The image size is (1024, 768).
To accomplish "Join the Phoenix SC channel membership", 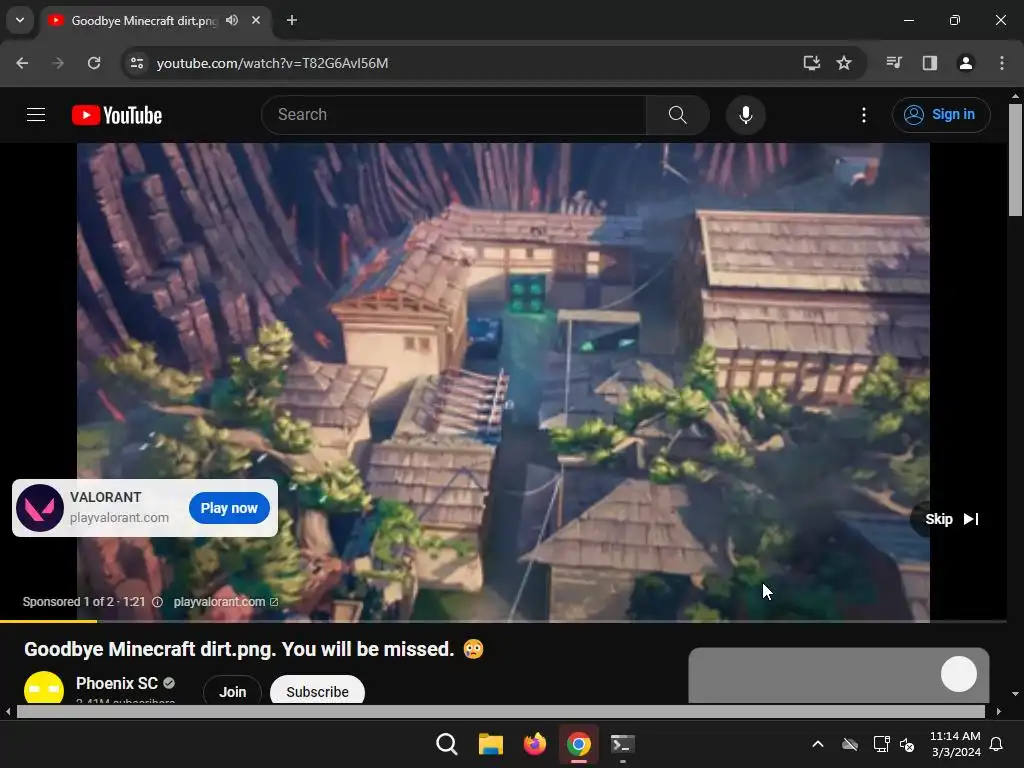I will [x=232, y=690].
